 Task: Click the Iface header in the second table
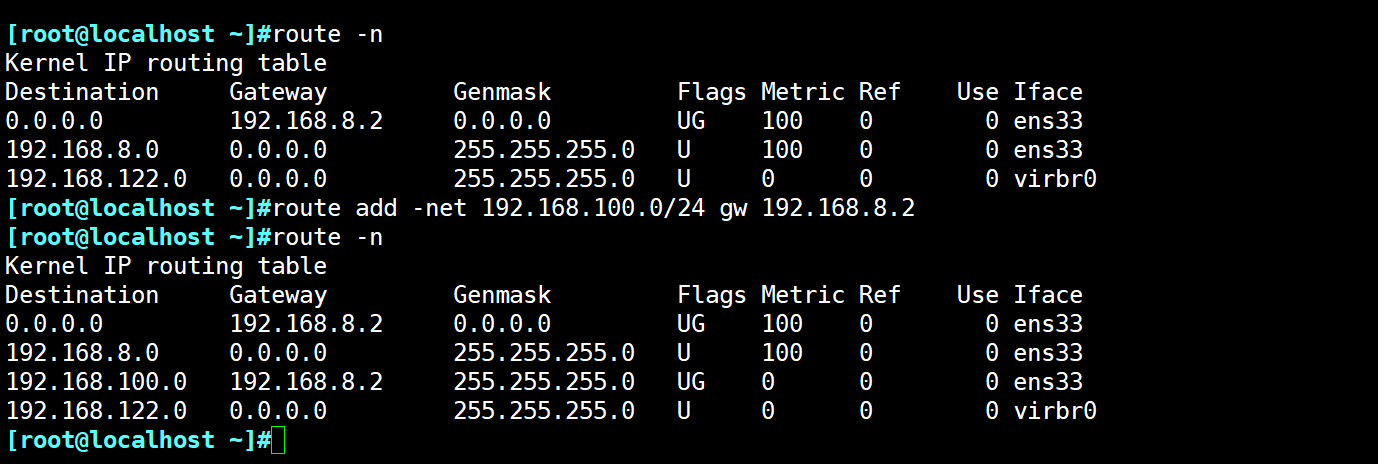[x=1048, y=295]
